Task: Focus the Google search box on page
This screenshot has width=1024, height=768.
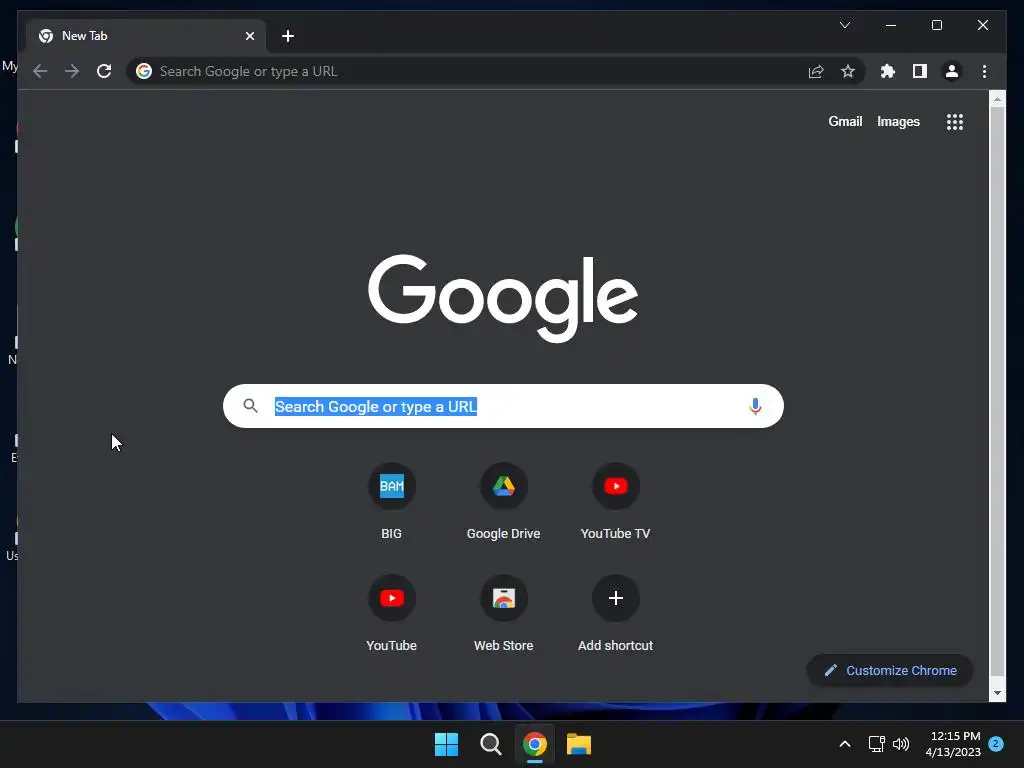Action: pyautogui.click(x=503, y=406)
